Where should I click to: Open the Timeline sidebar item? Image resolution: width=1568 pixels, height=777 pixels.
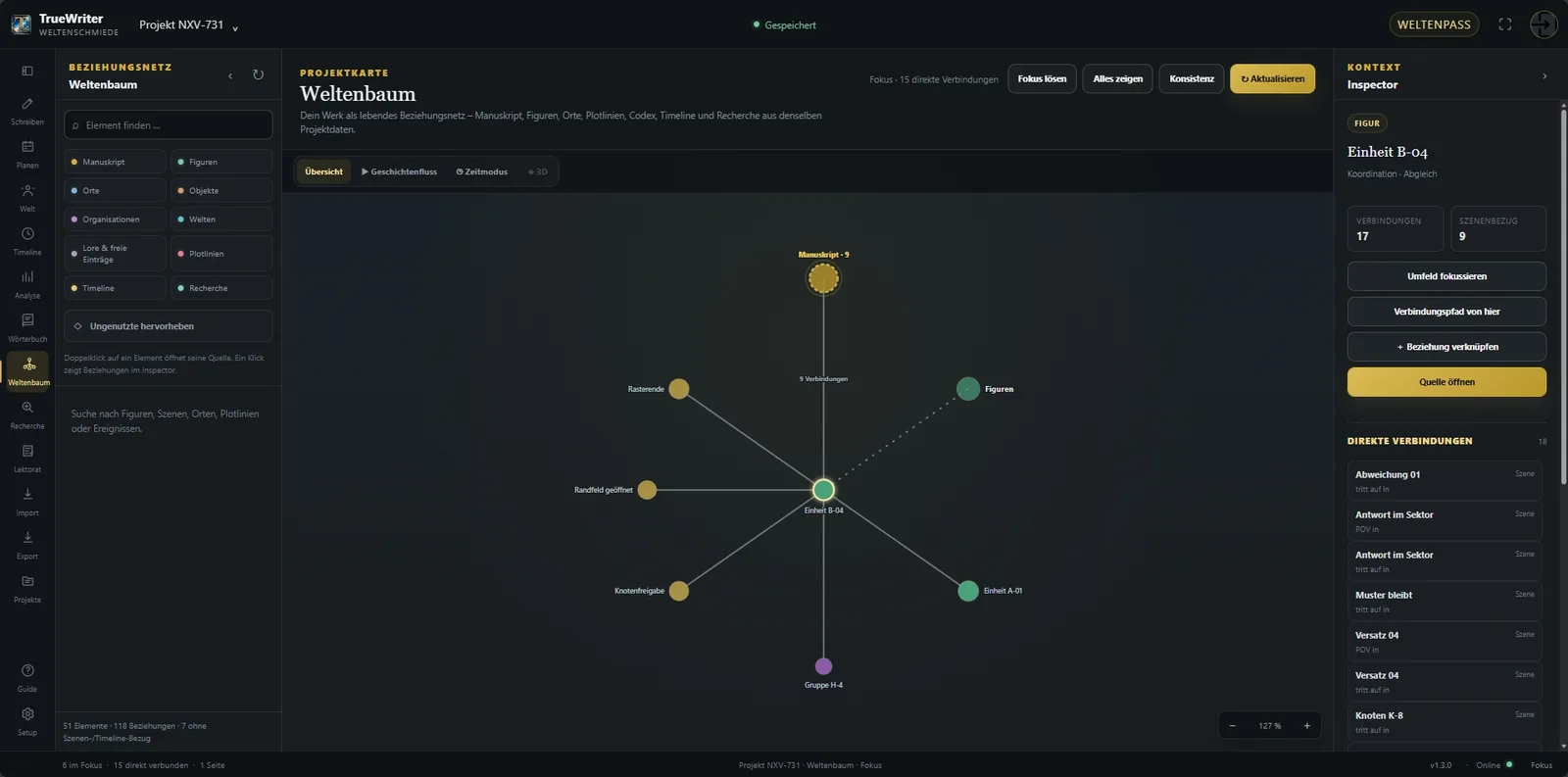[27, 241]
